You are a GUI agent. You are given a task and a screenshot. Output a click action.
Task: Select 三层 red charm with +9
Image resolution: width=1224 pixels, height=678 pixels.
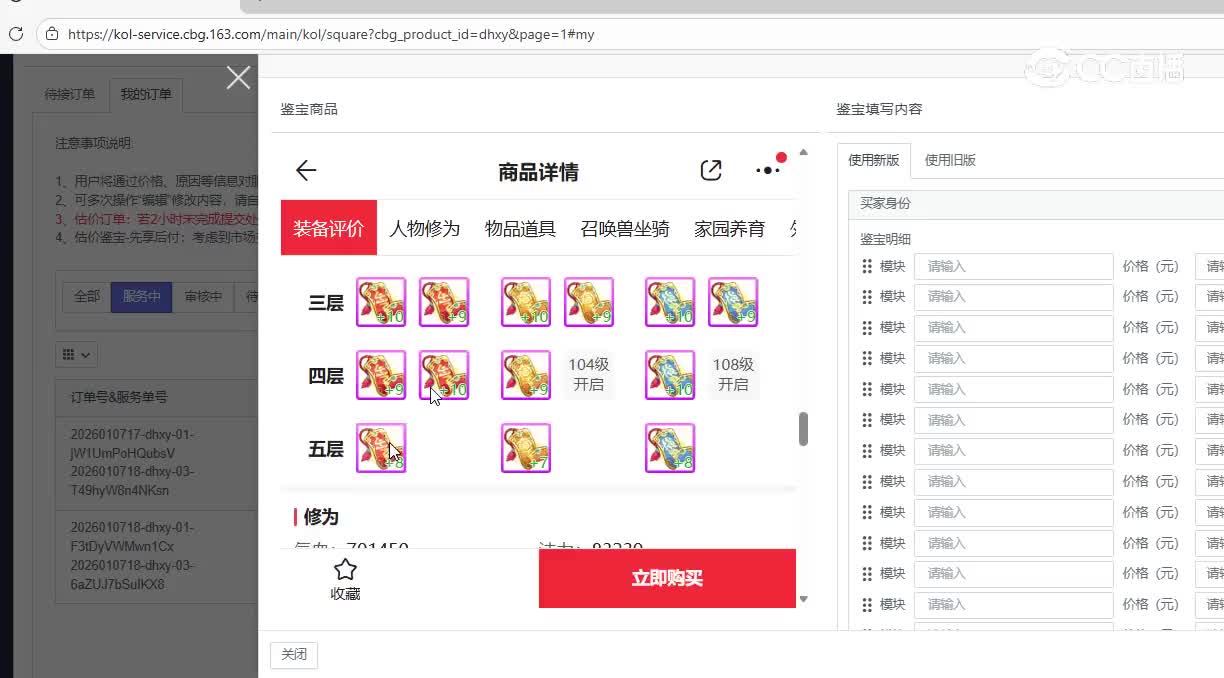tap(444, 302)
